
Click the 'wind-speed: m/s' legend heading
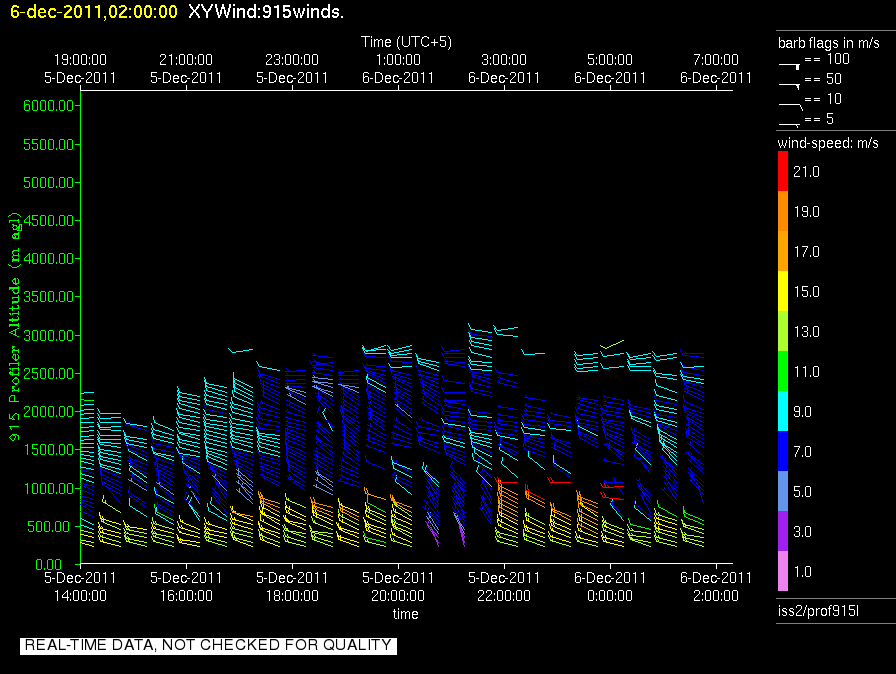[x=828, y=143]
